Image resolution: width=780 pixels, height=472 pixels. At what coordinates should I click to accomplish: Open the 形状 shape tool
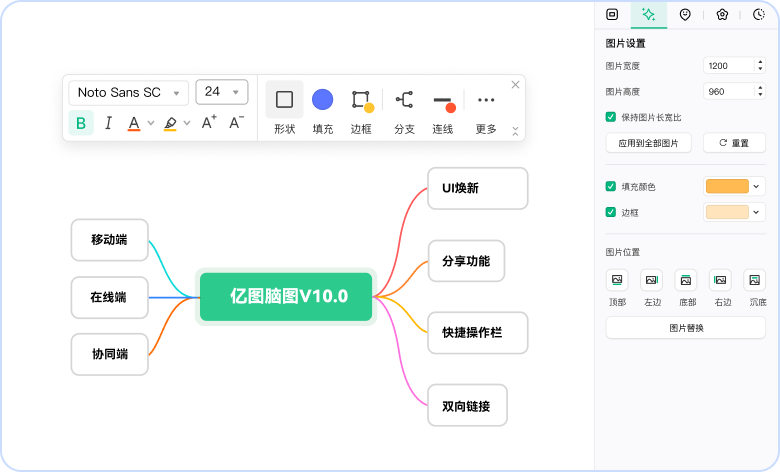[285, 108]
